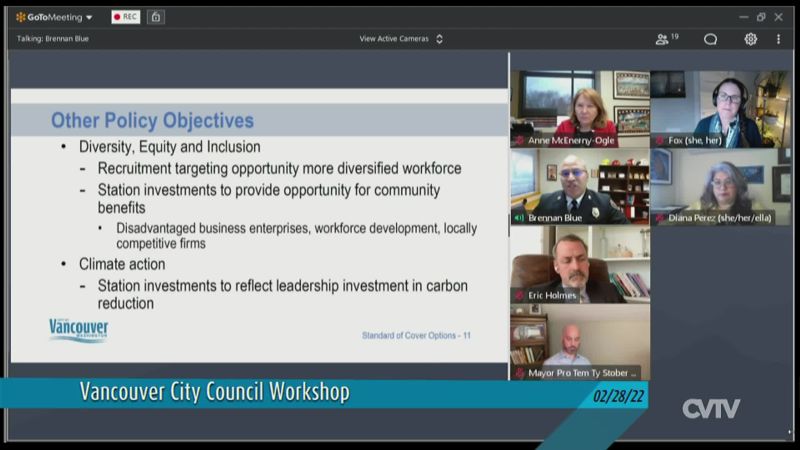Click Eric Holmes's muted mic icon

(520, 295)
